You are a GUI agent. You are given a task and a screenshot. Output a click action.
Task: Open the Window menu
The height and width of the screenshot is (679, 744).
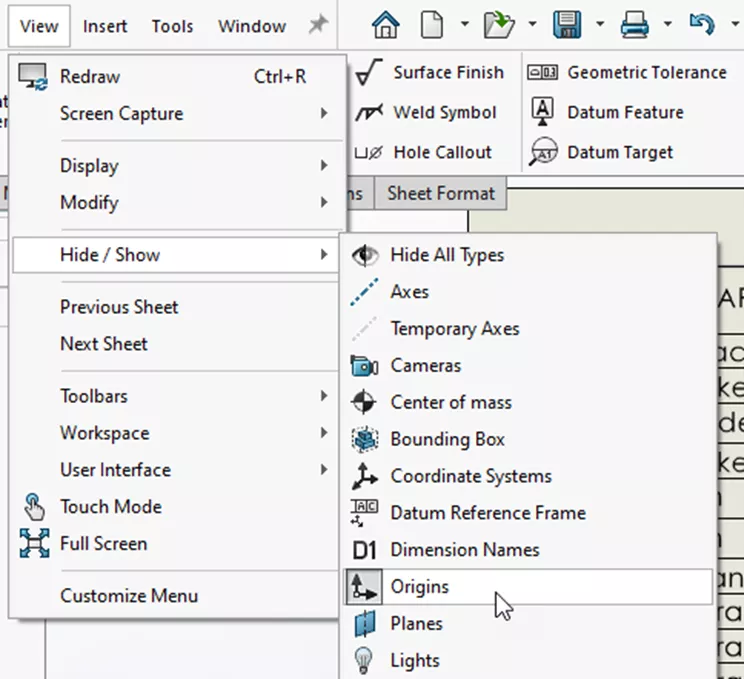coord(252,26)
